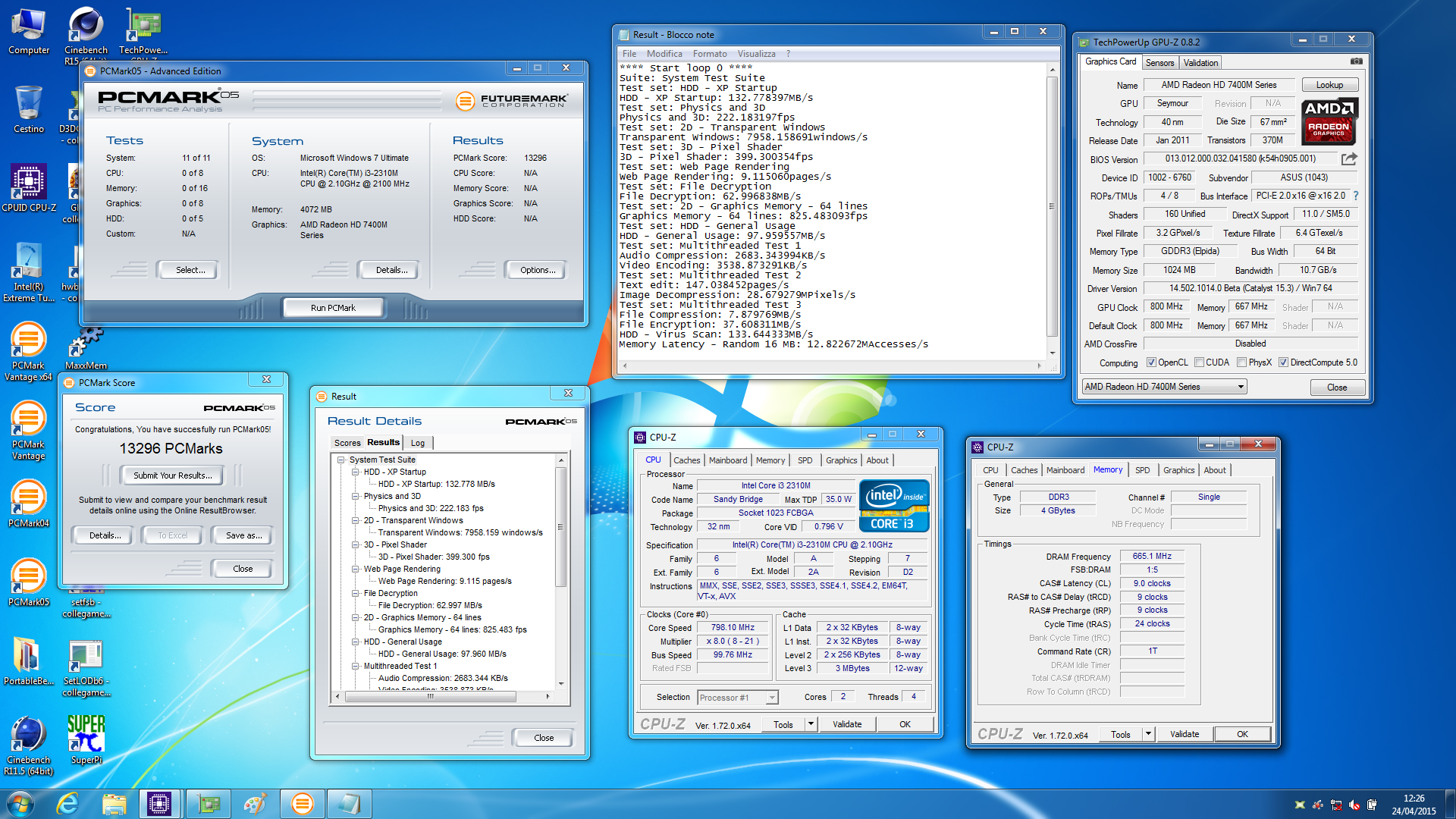Click Validate in CPU-Z Memory window
This screenshot has width=1456, height=819.
tap(1184, 734)
